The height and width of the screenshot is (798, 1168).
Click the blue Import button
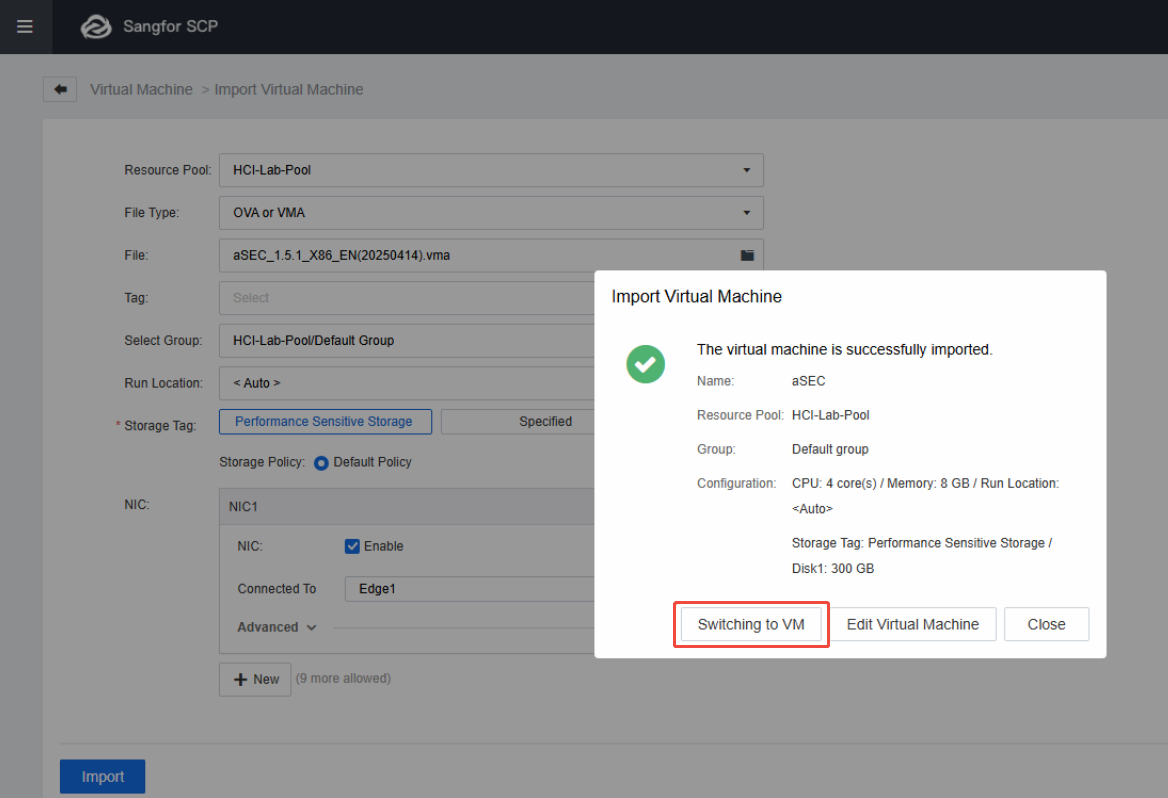point(103,776)
